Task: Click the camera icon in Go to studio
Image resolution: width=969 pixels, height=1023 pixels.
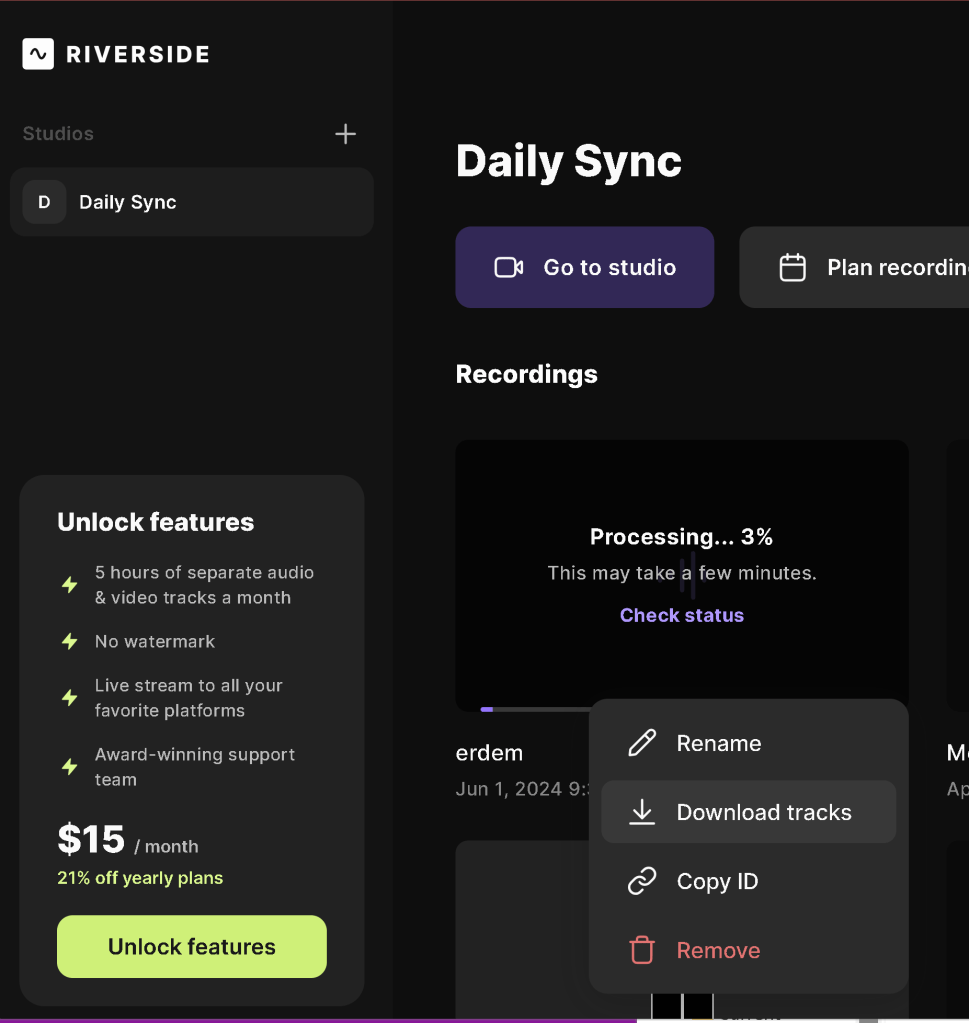Action: 509,267
